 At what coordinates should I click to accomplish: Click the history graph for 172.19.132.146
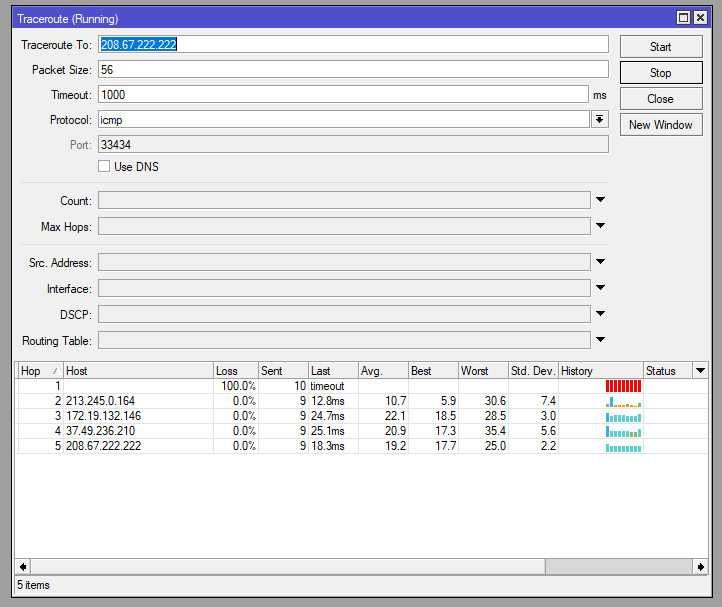623,417
